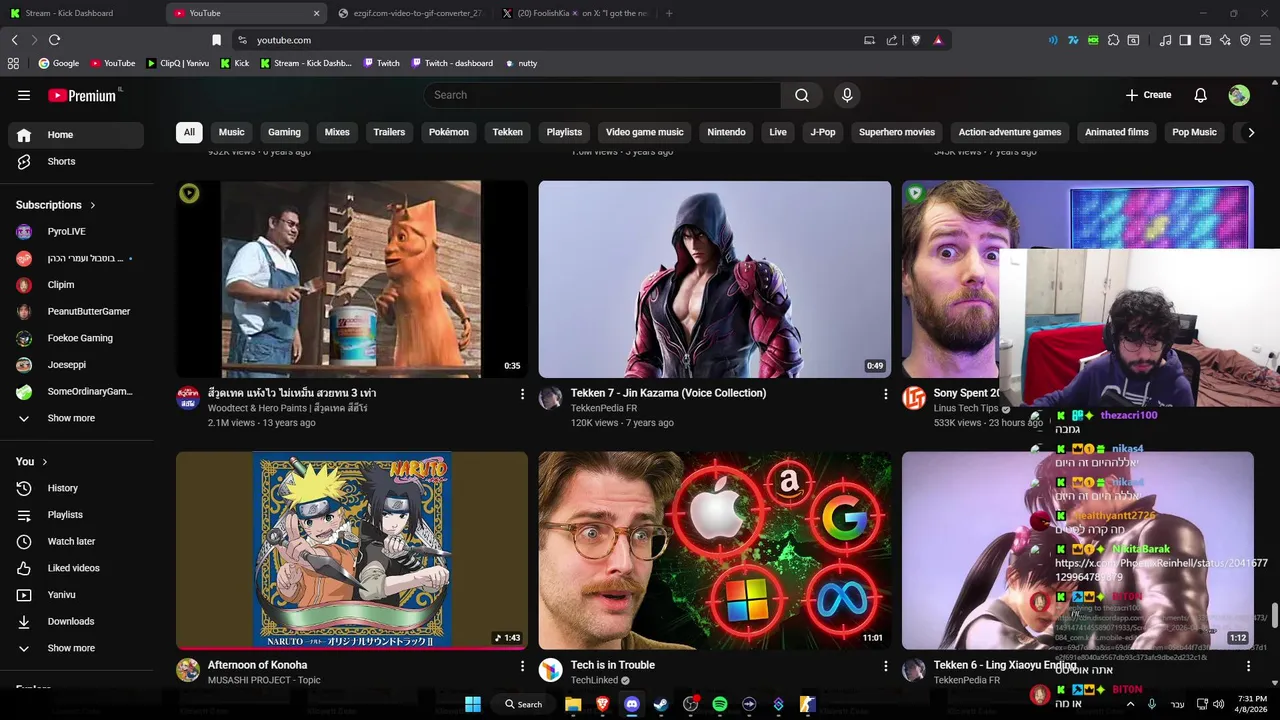Select the Tekken filter chip

(507, 132)
